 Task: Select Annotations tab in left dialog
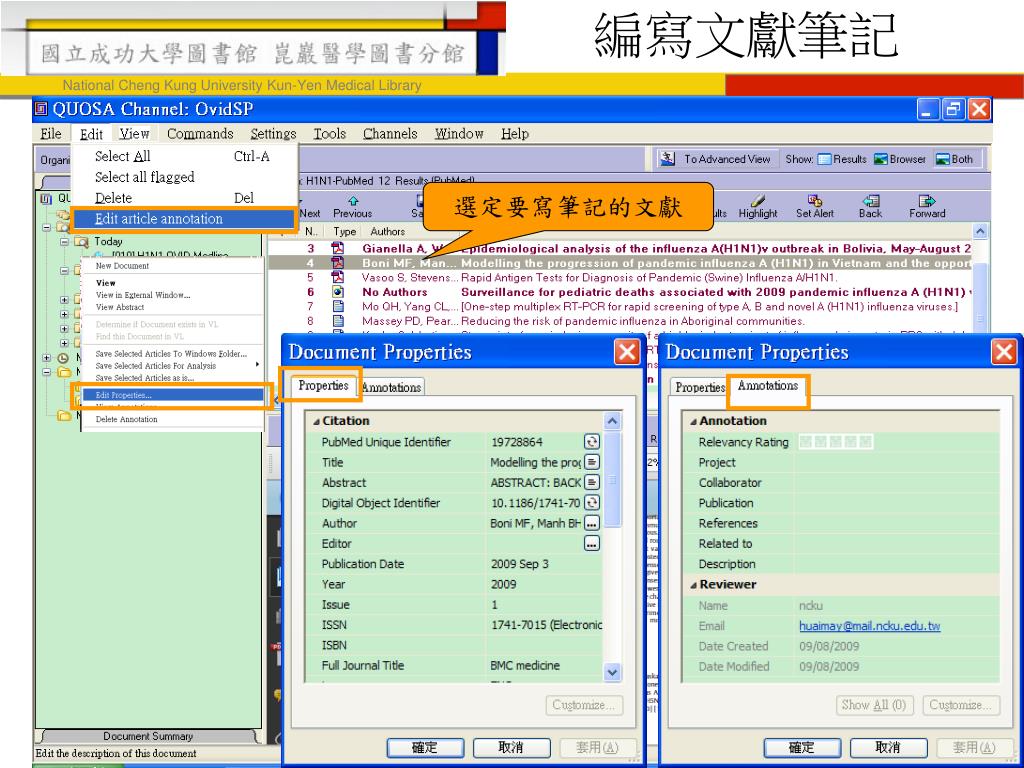(391, 387)
